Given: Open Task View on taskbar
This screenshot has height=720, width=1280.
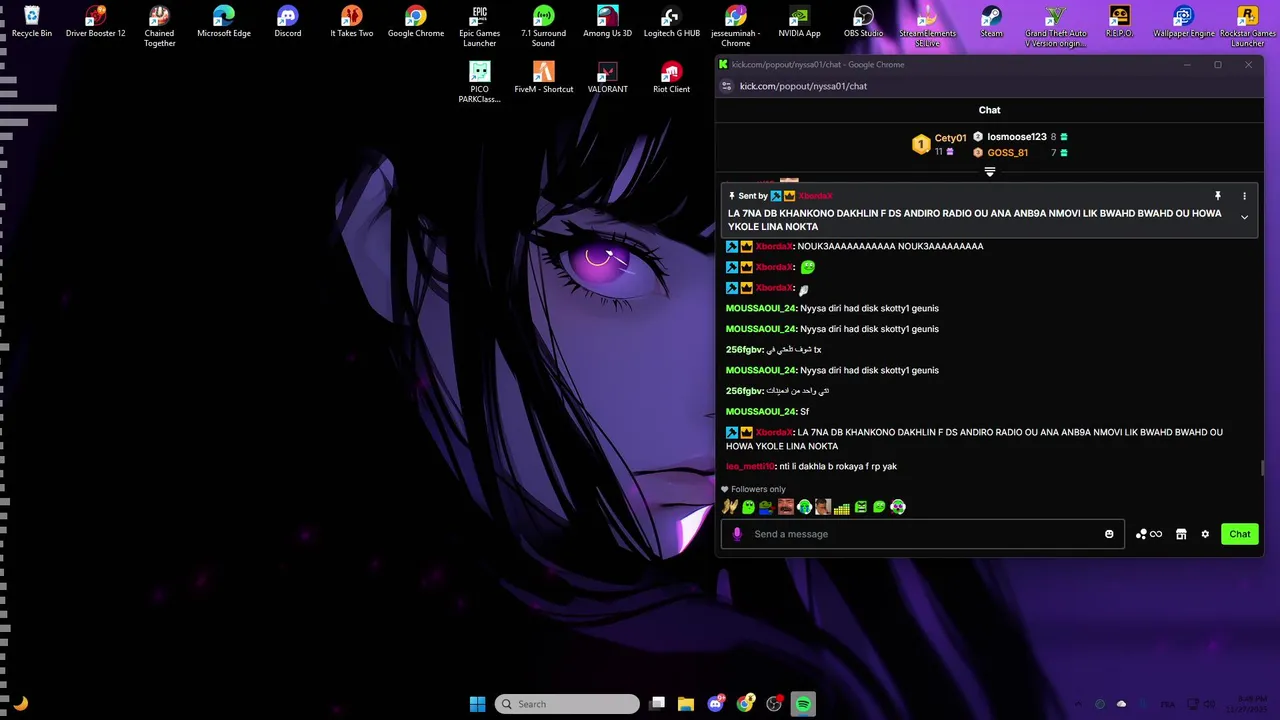Looking at the screenshot, I should tap(657, 704).
